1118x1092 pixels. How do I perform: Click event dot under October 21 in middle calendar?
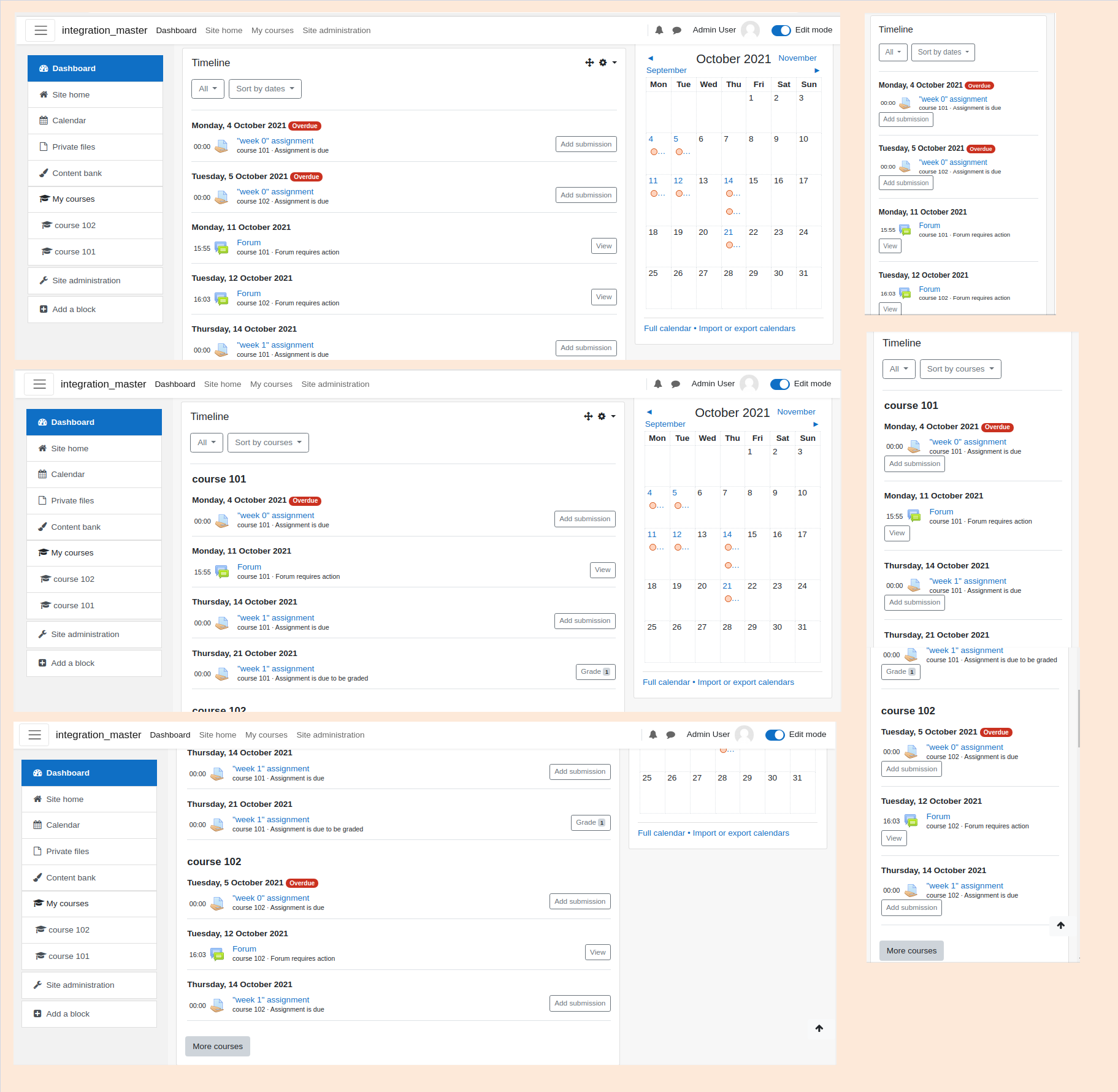(728, 599)
